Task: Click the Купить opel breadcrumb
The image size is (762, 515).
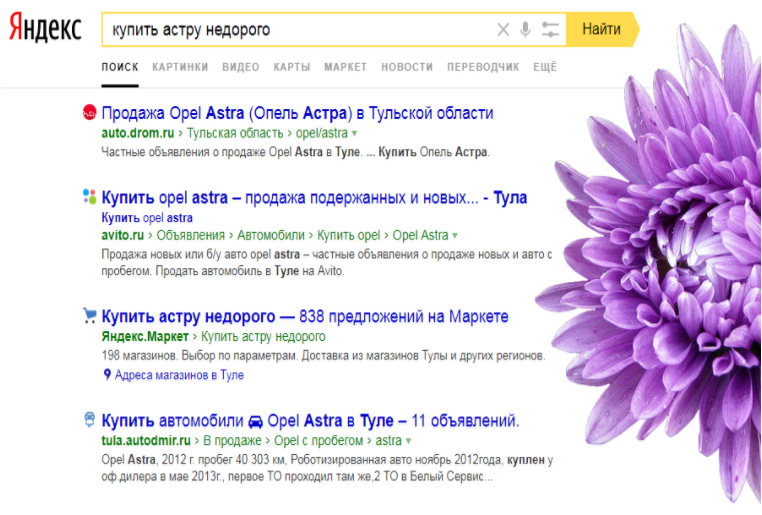Action: click(x=348, y=235)
